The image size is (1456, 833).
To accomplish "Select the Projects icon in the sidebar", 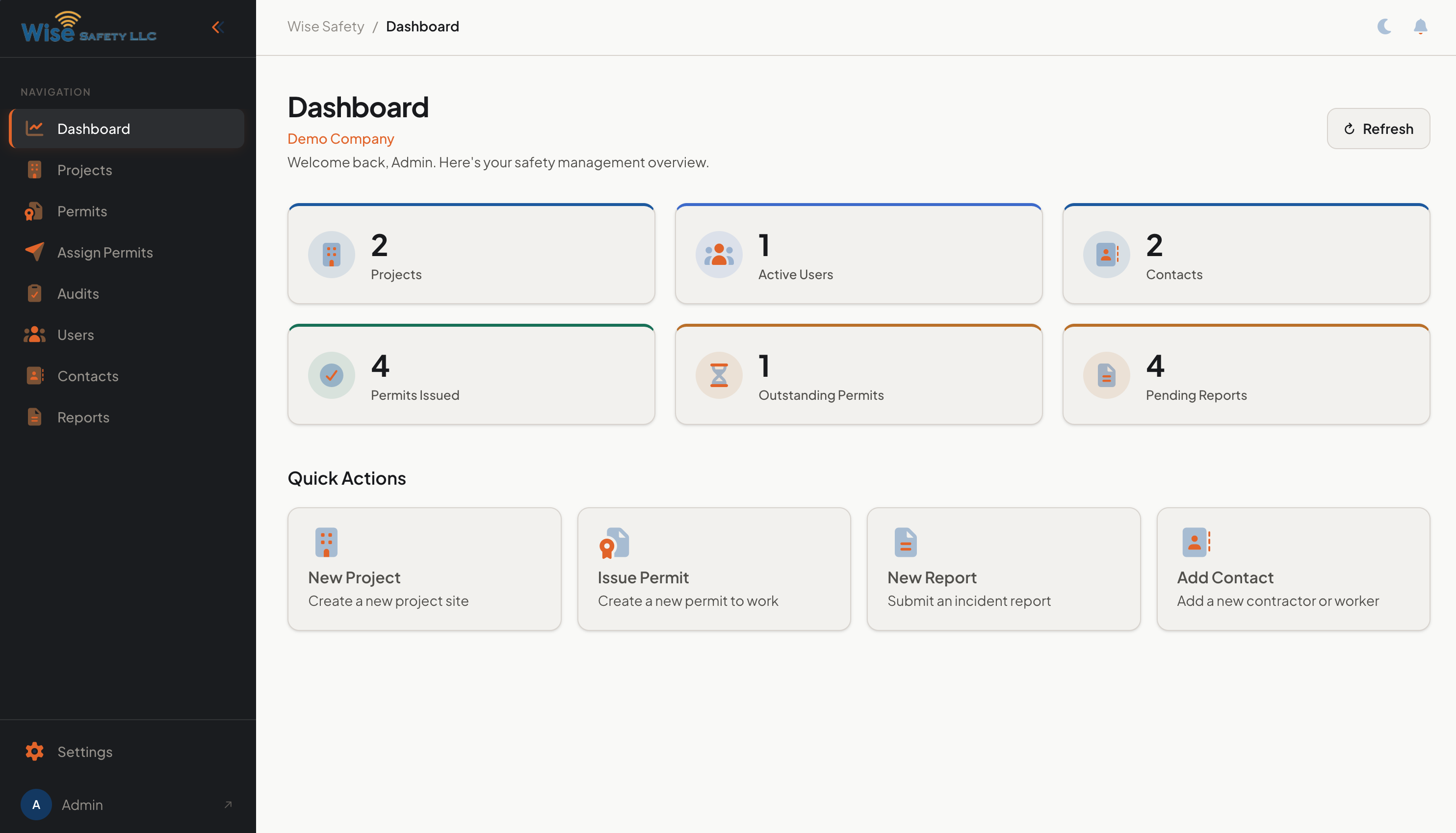I will [34, 170].
